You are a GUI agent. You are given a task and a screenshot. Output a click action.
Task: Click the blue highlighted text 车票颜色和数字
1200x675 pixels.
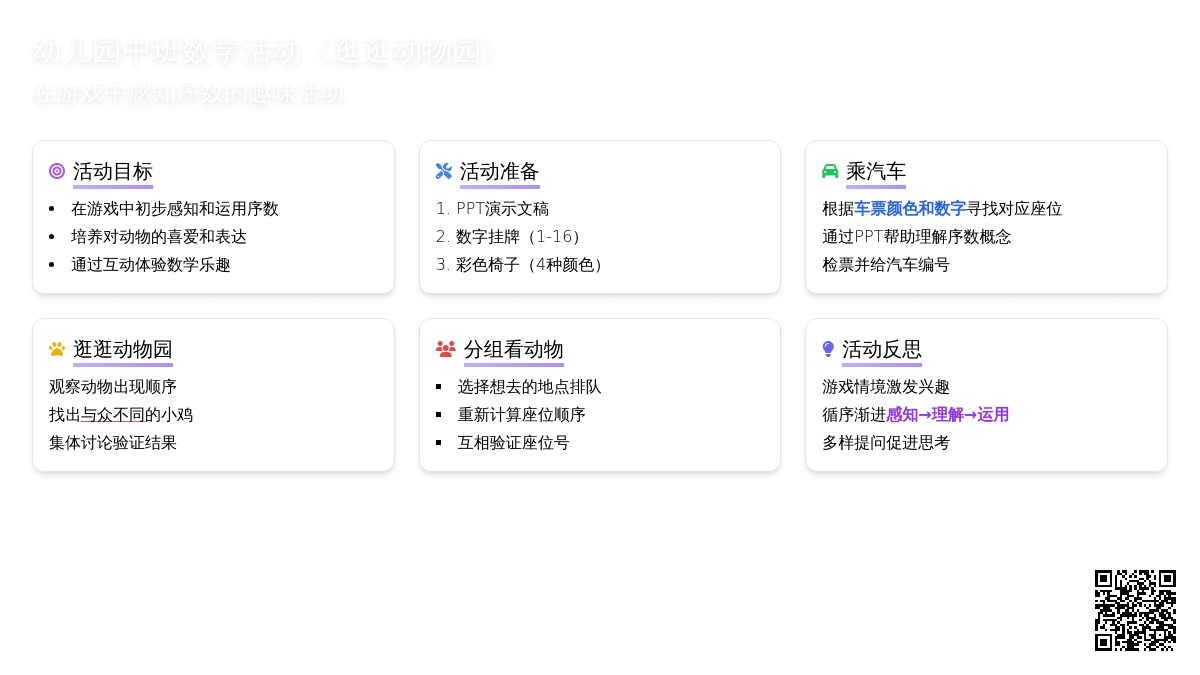pyautogui.click(x=910, y=209)
